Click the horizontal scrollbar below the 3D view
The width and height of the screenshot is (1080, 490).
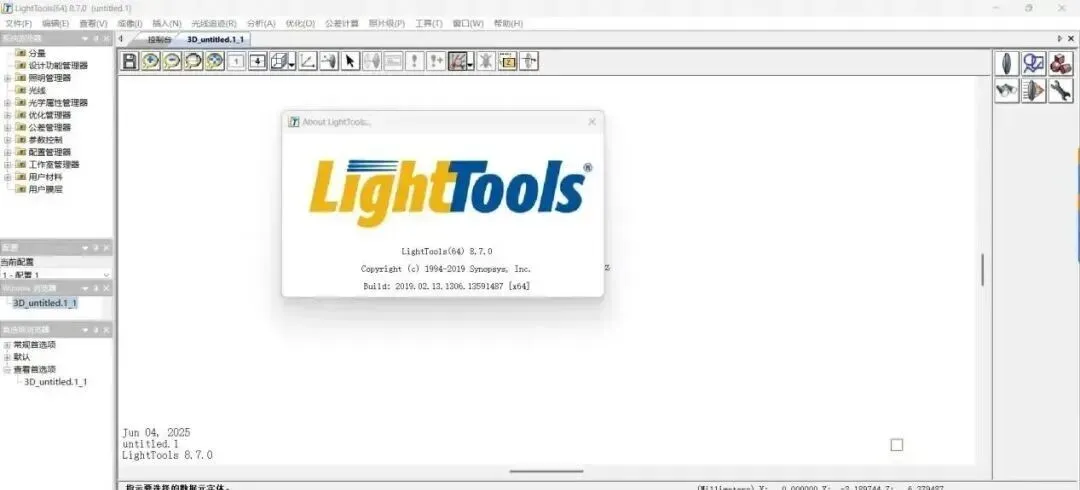coord(546,472)
